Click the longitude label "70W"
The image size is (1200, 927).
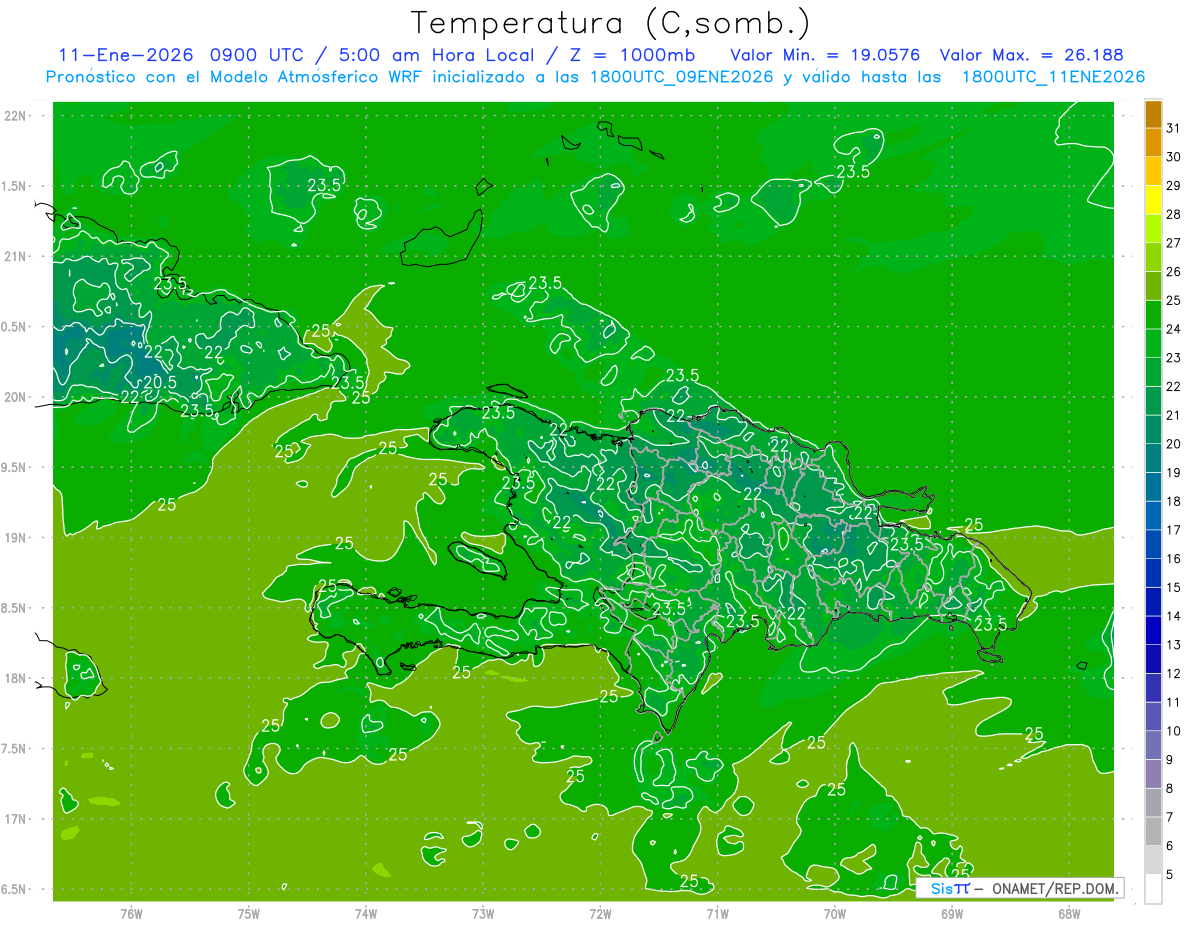pyautogui.click(x=835, y=914)
